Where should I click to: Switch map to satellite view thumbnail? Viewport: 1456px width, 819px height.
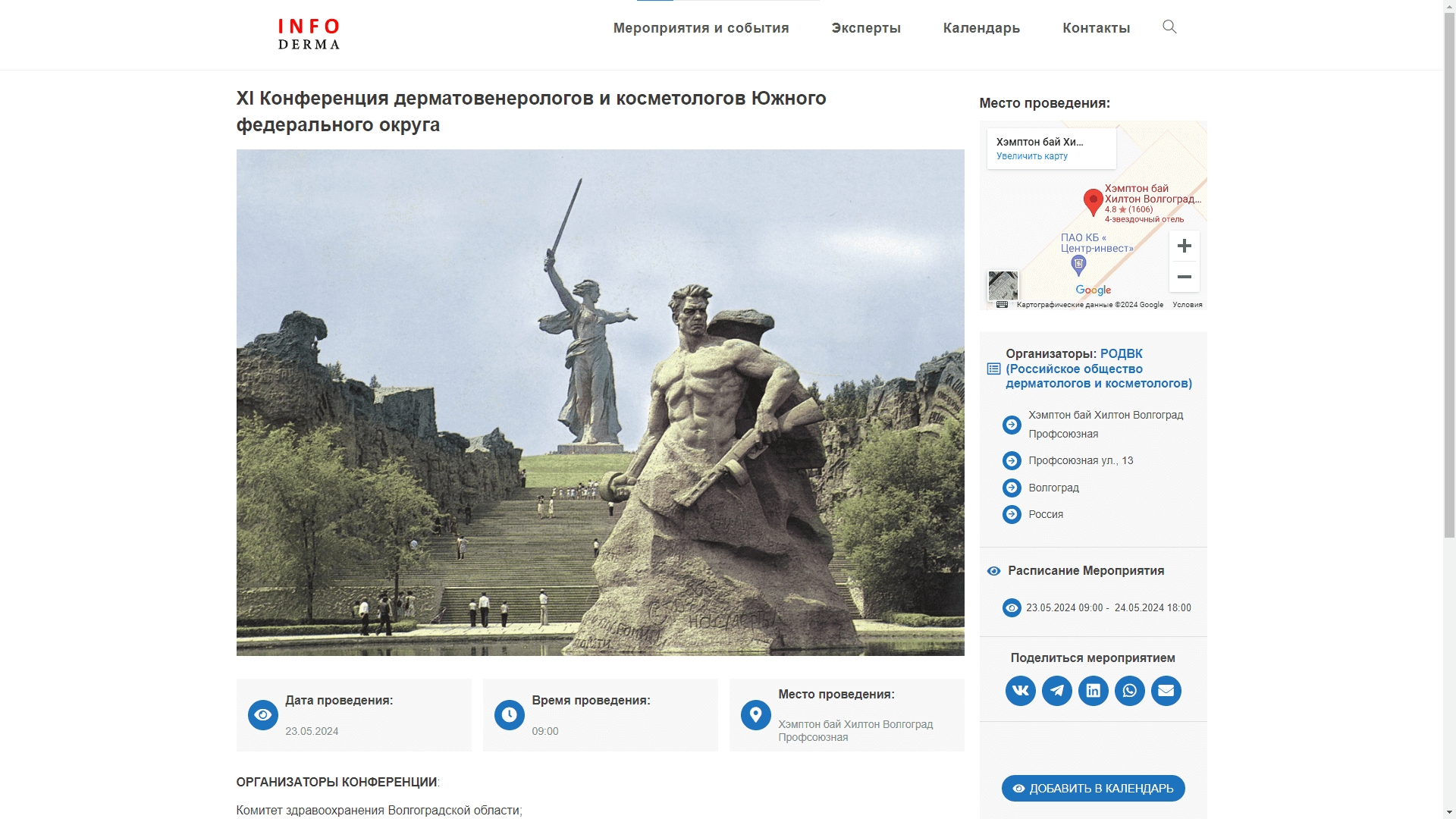(x=1003, y=286)
